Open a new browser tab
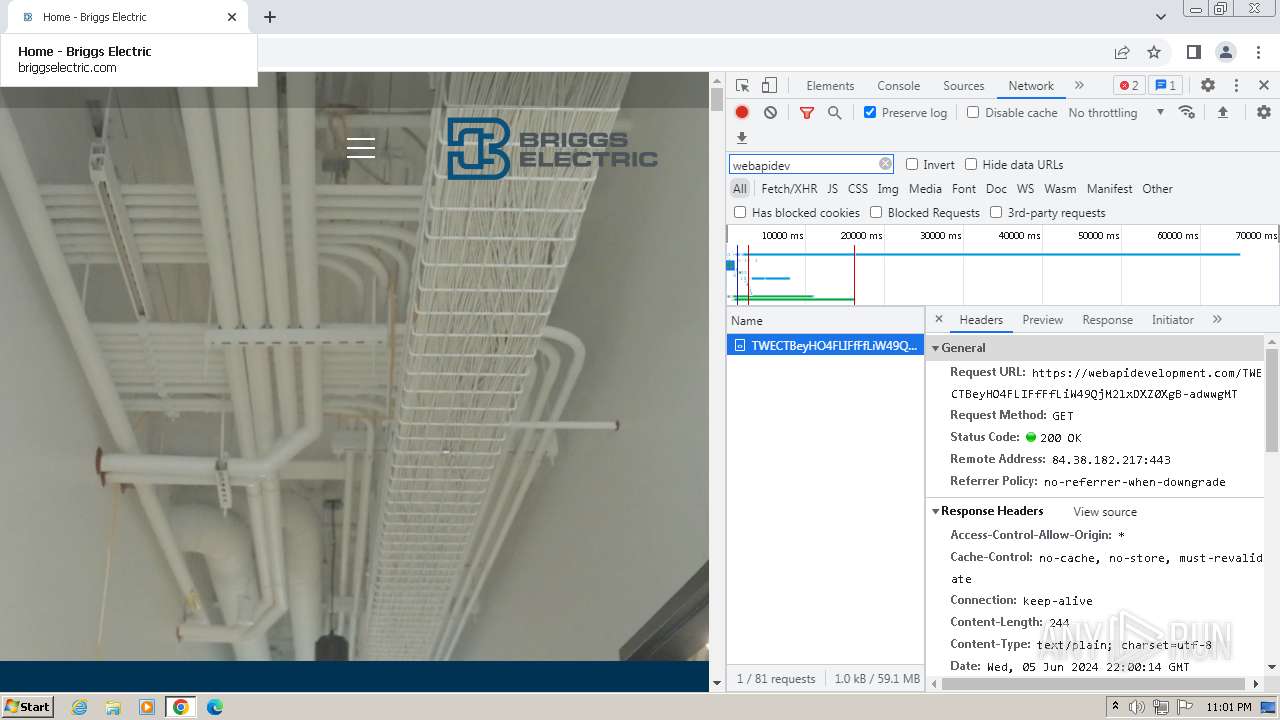 pos(270,17)
